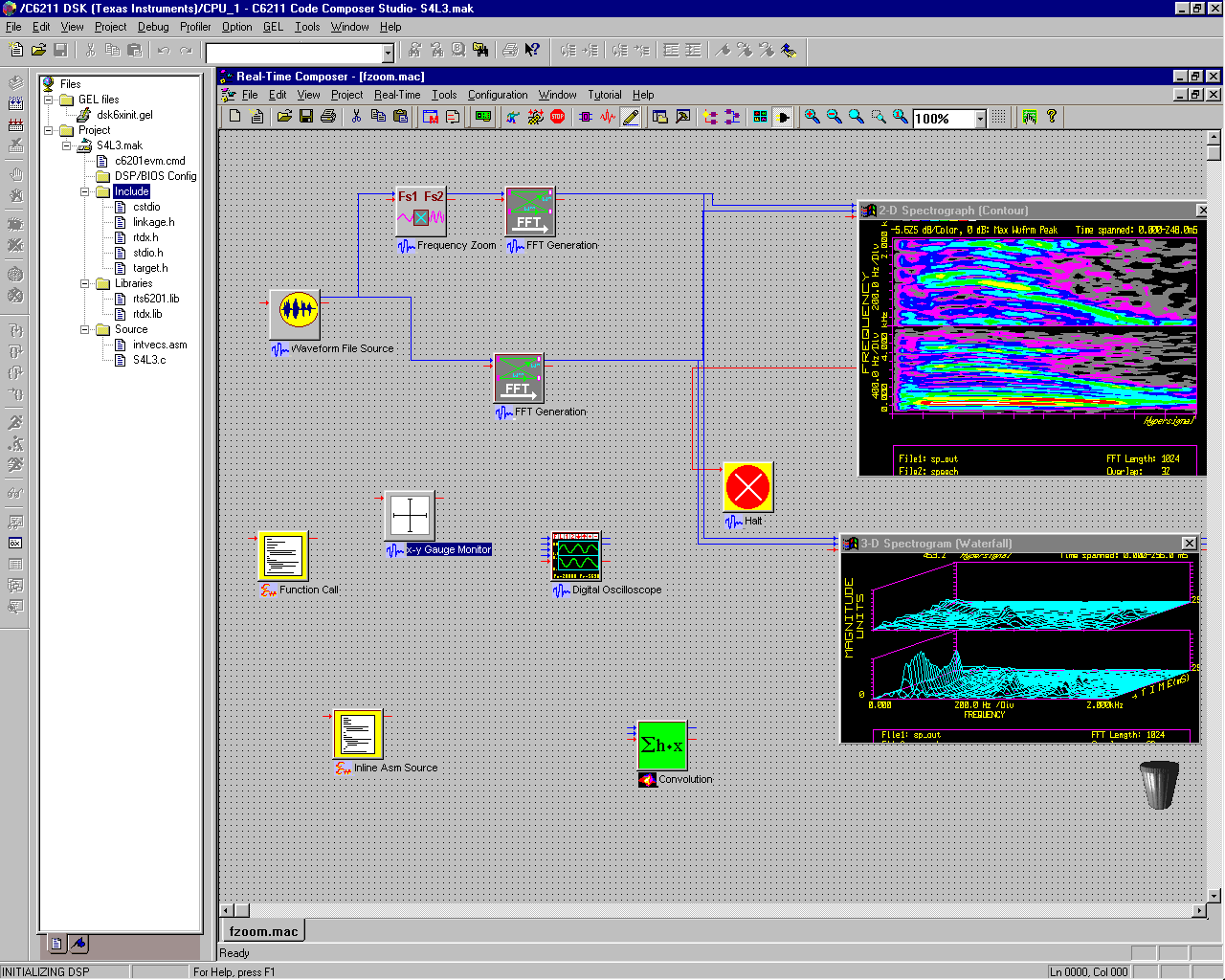Click the Real-Time Composer cut scissors icon

(356, 117)
